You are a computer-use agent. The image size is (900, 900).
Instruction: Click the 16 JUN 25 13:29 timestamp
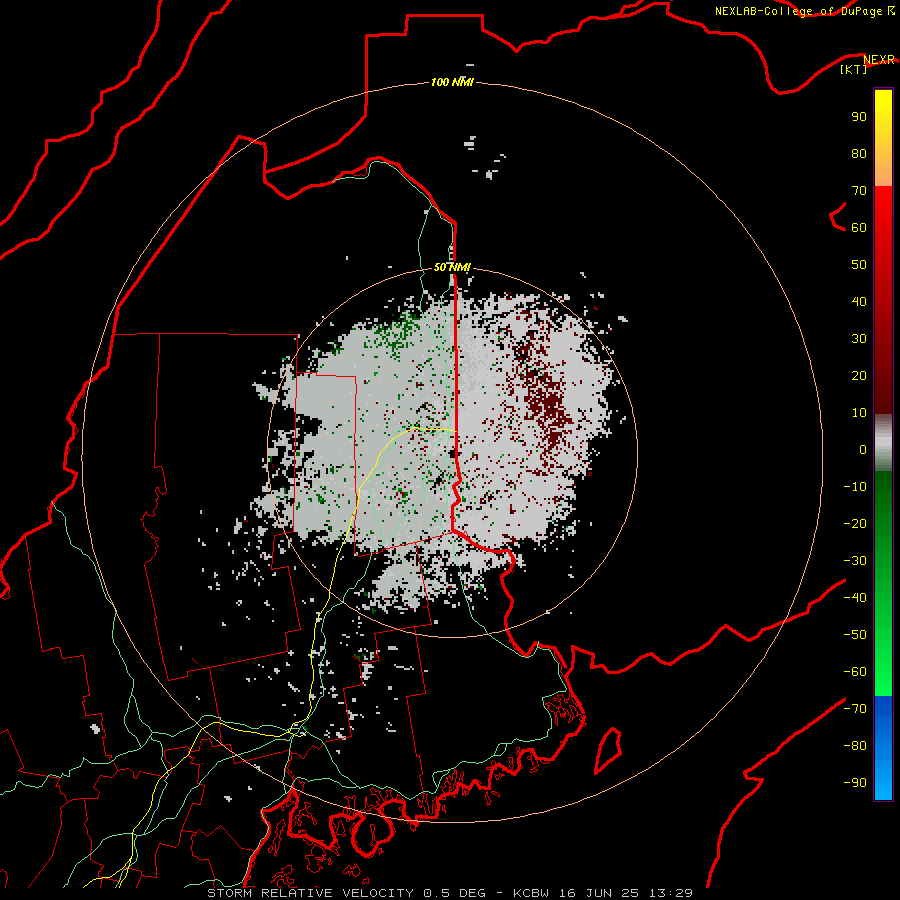tap(626, 893)
